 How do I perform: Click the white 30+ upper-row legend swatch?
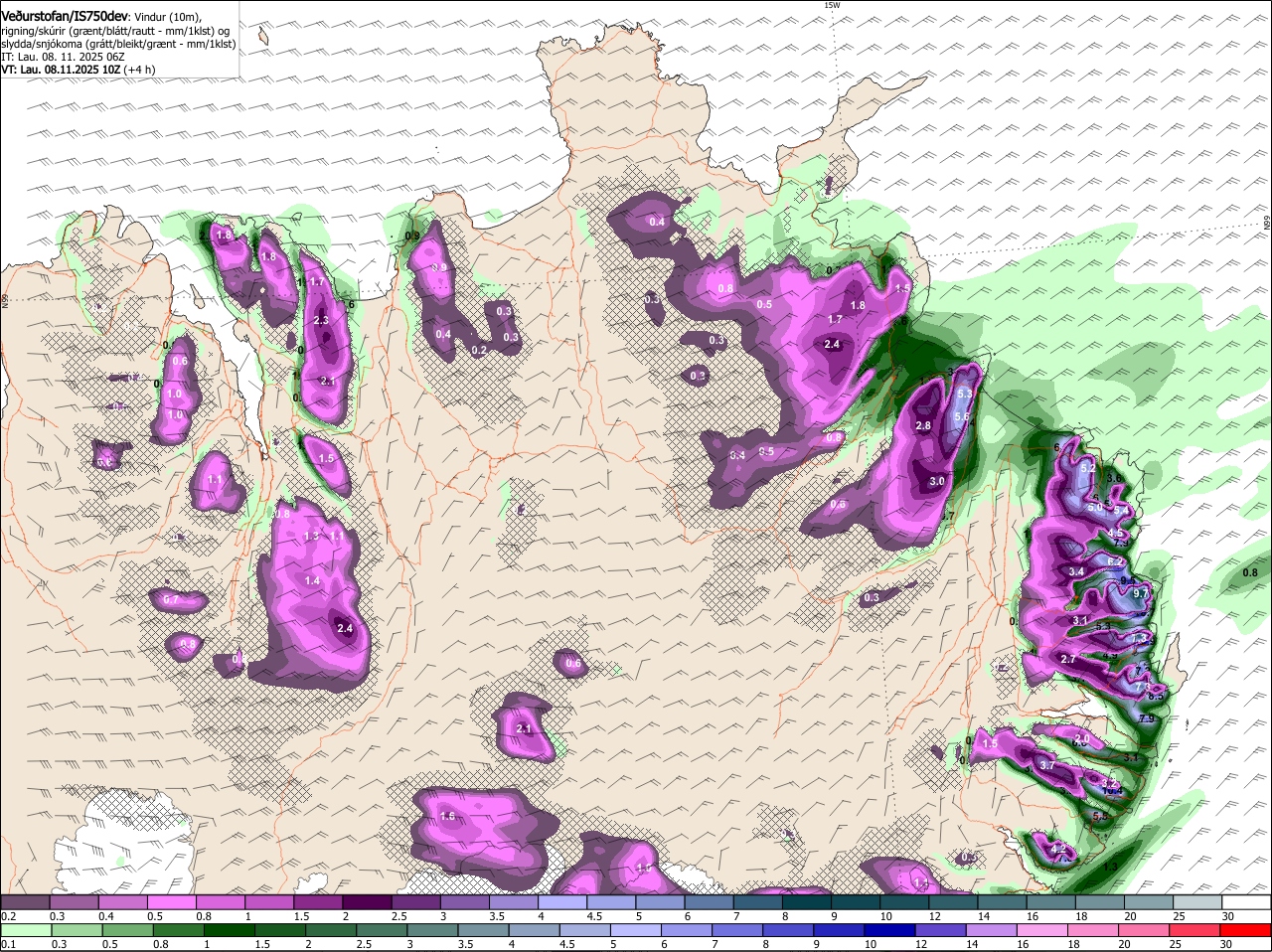(x=1247, y=902)
